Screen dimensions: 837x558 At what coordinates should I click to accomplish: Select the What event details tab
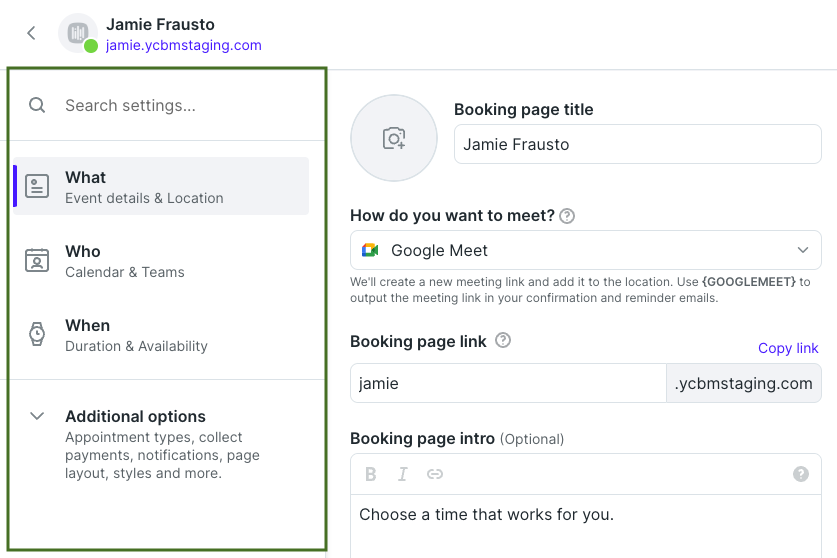click(x=161, y=186)
